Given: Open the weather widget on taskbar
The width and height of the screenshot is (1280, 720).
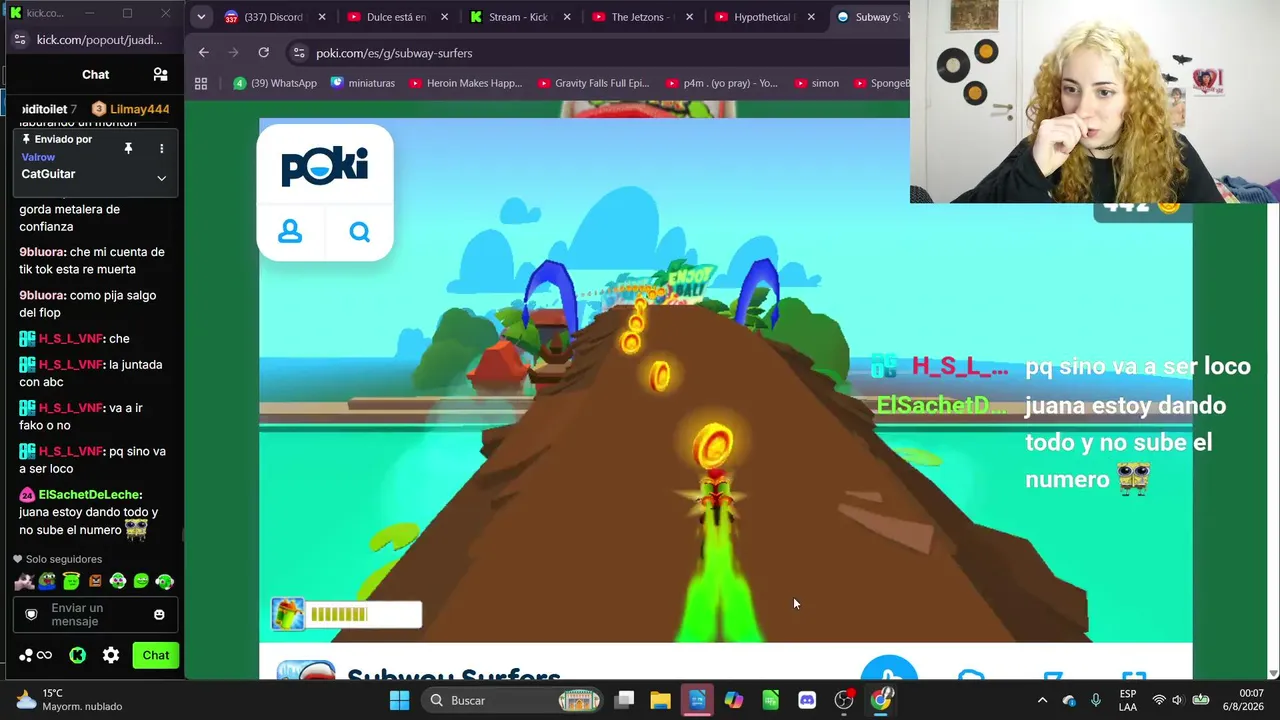Looking at the screenshot, I should pyautogui.click(x=70, y=700).
